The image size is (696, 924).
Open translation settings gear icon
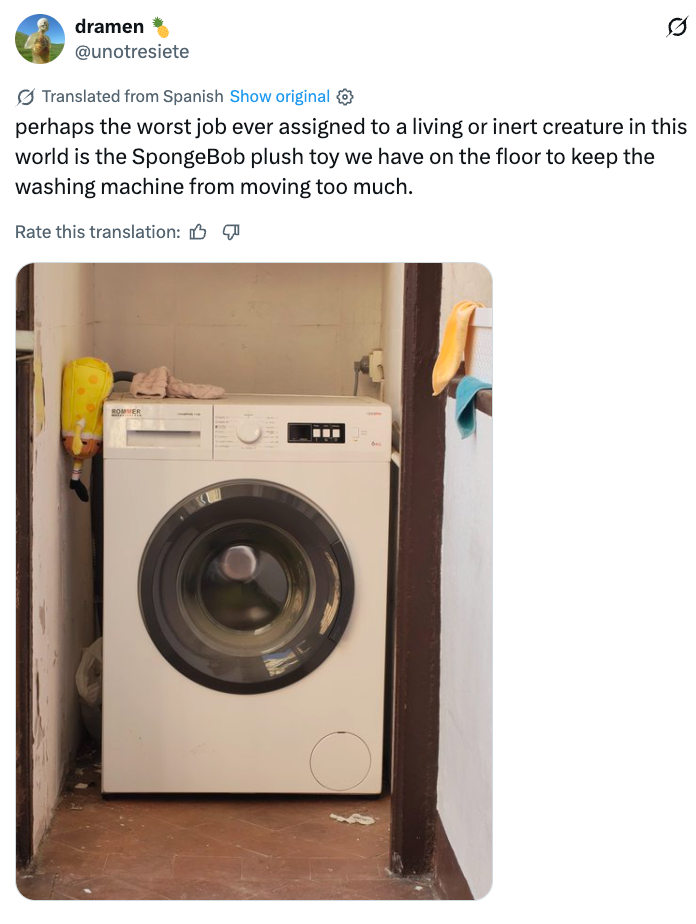345,97
